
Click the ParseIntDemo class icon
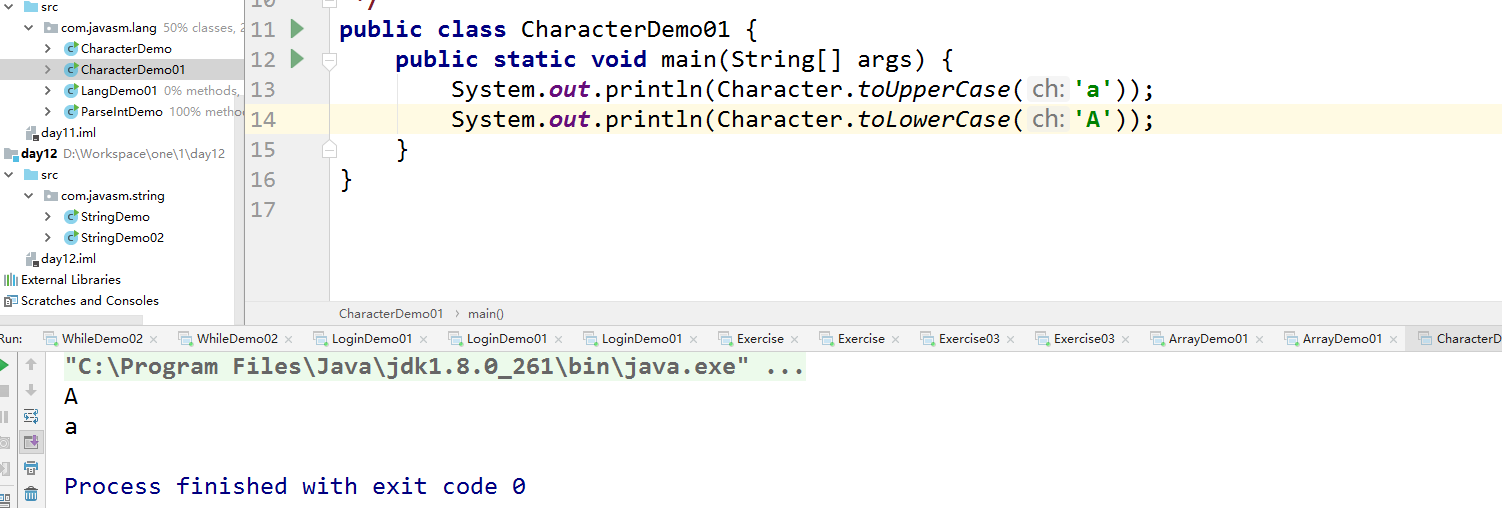coord(71,112)
